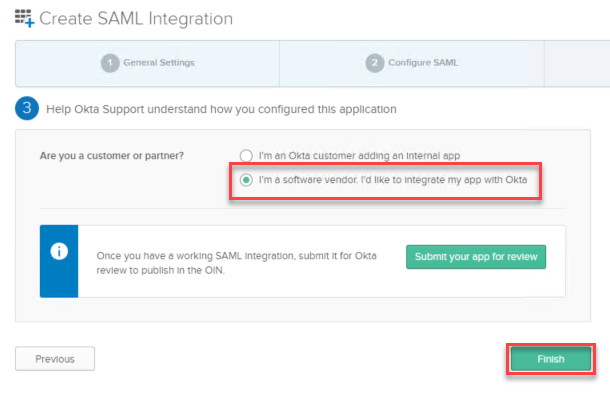Click the blue info icon

click(59, 251)
